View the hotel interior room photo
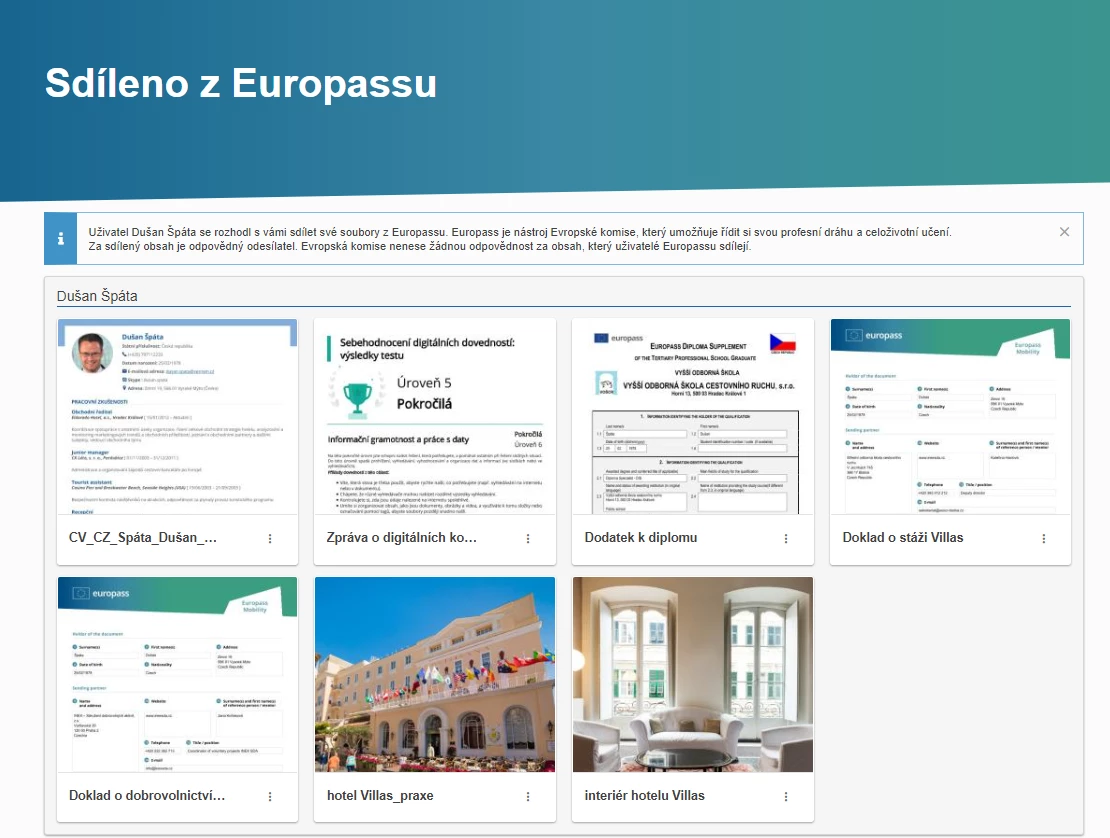This screenshot has width=1110, height=838. tap(692, 674)
